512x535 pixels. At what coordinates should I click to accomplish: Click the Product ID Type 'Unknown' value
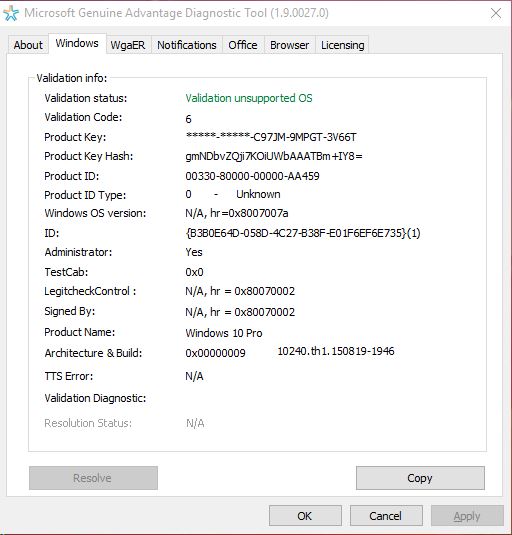(258, 194)
